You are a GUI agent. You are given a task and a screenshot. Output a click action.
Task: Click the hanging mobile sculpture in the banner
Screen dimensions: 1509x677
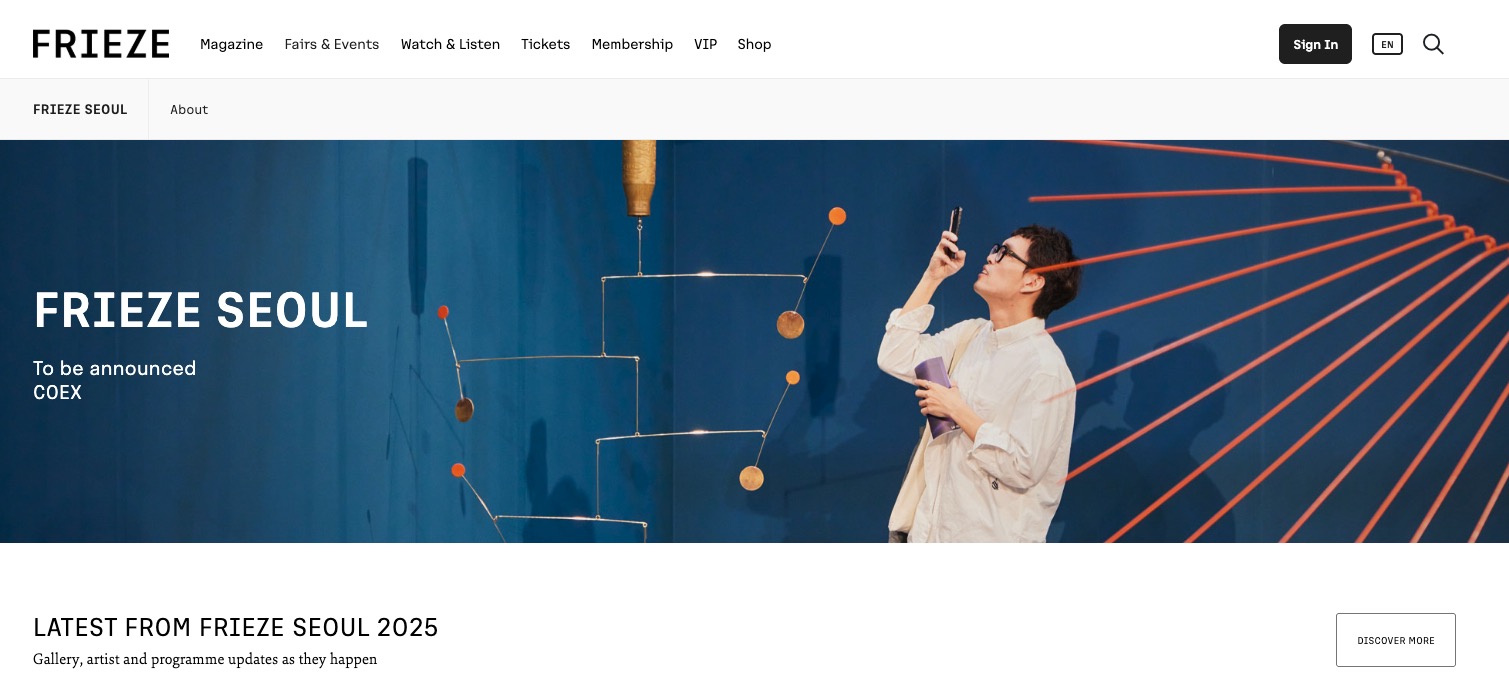coord(640,340)
